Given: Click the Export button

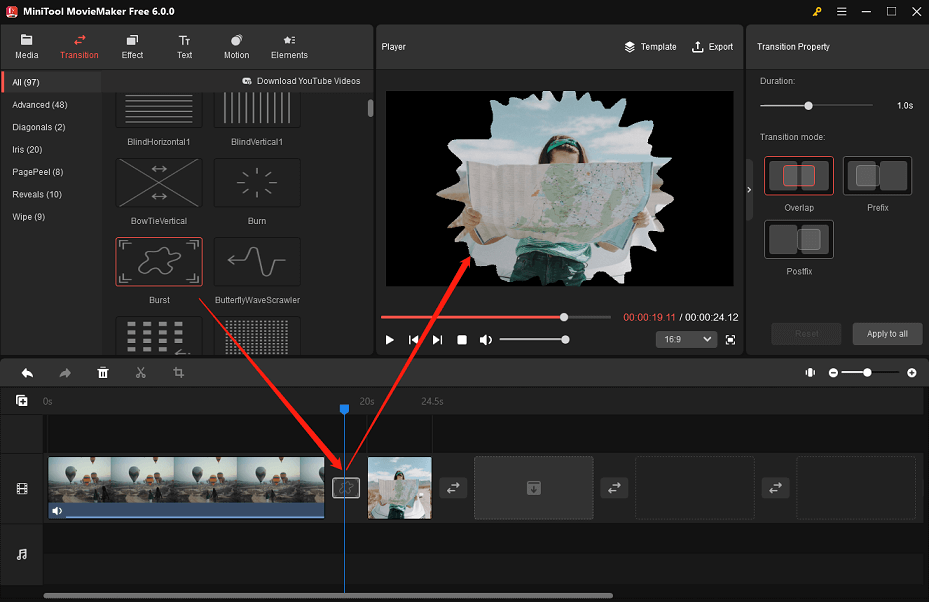Looking at the screenshot, I should tap(712, 46).
